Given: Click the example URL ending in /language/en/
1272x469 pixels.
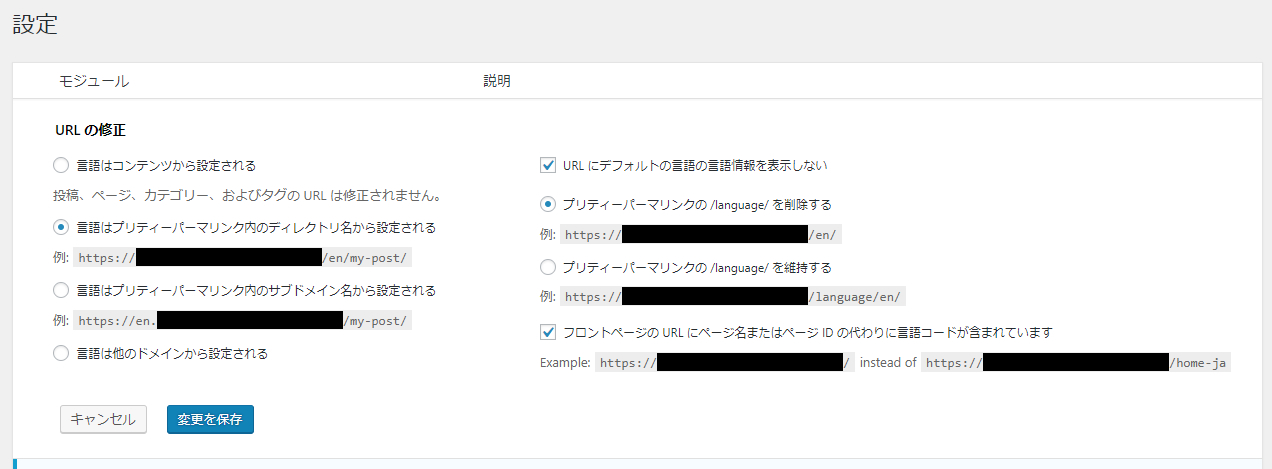Looking at the screenshot, I should point(734,297).
